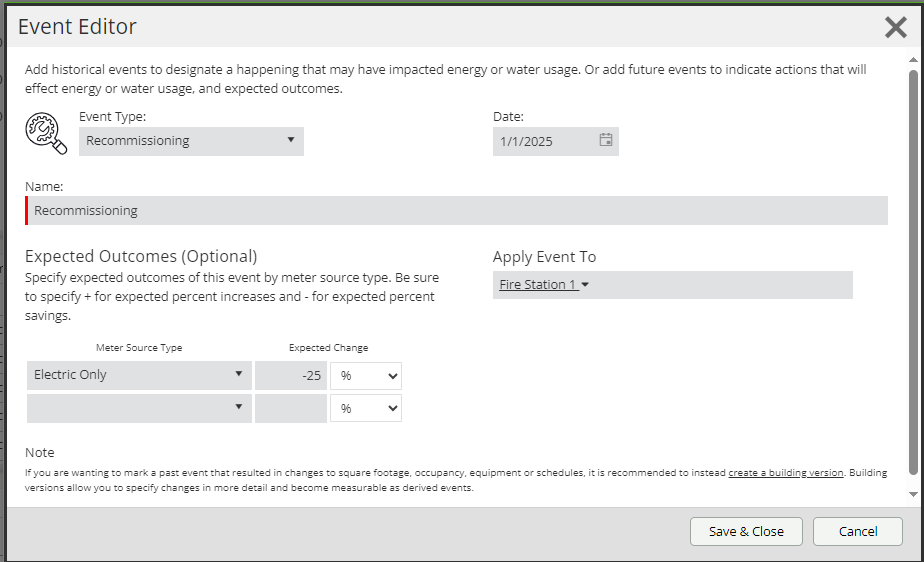
Task: Click the recommissioning wrench magnifier icon
Action: (46, 133)
